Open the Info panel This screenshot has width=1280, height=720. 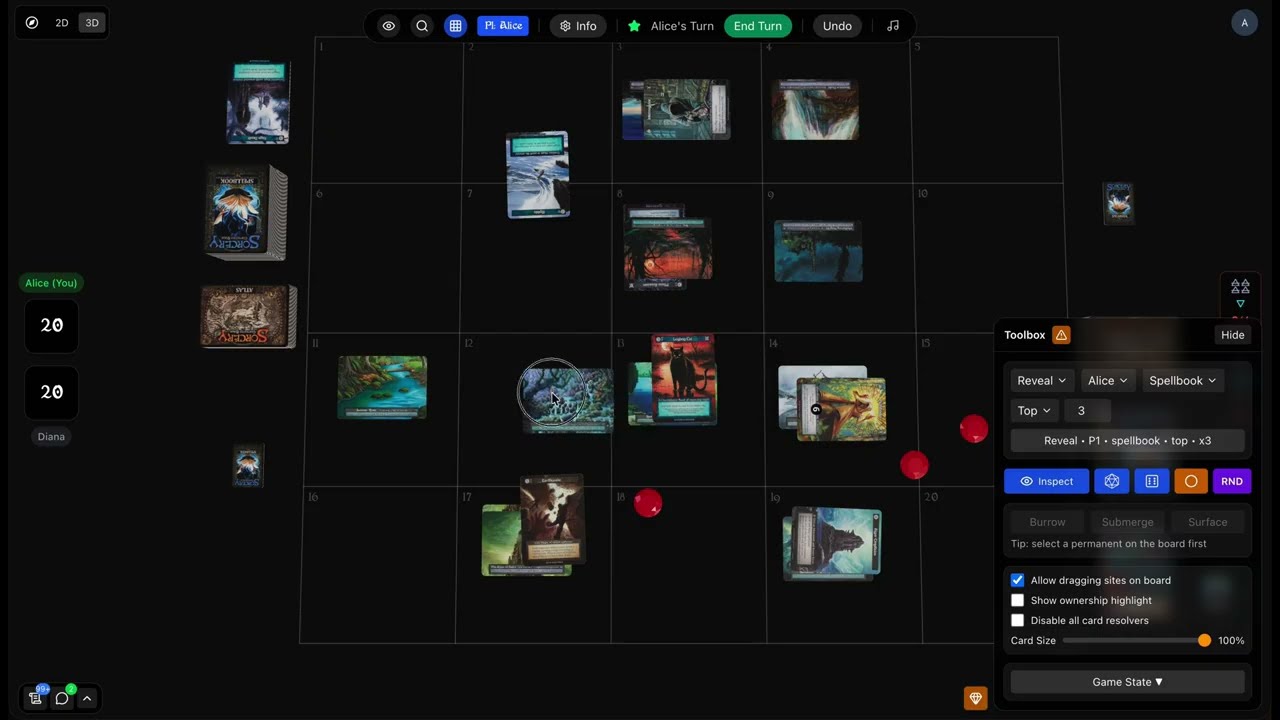[x=578, y=26]
